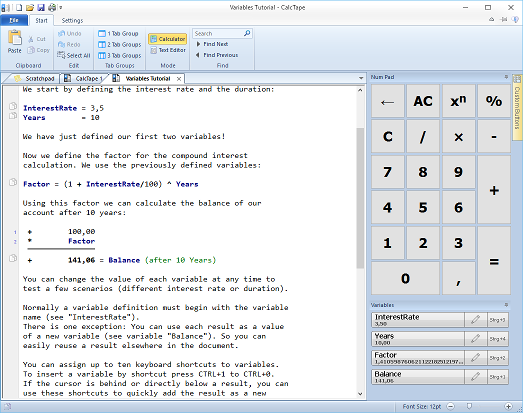Click Cut in the Clipboard group
This screenshot has width=523, height=413.
(37, 39)
